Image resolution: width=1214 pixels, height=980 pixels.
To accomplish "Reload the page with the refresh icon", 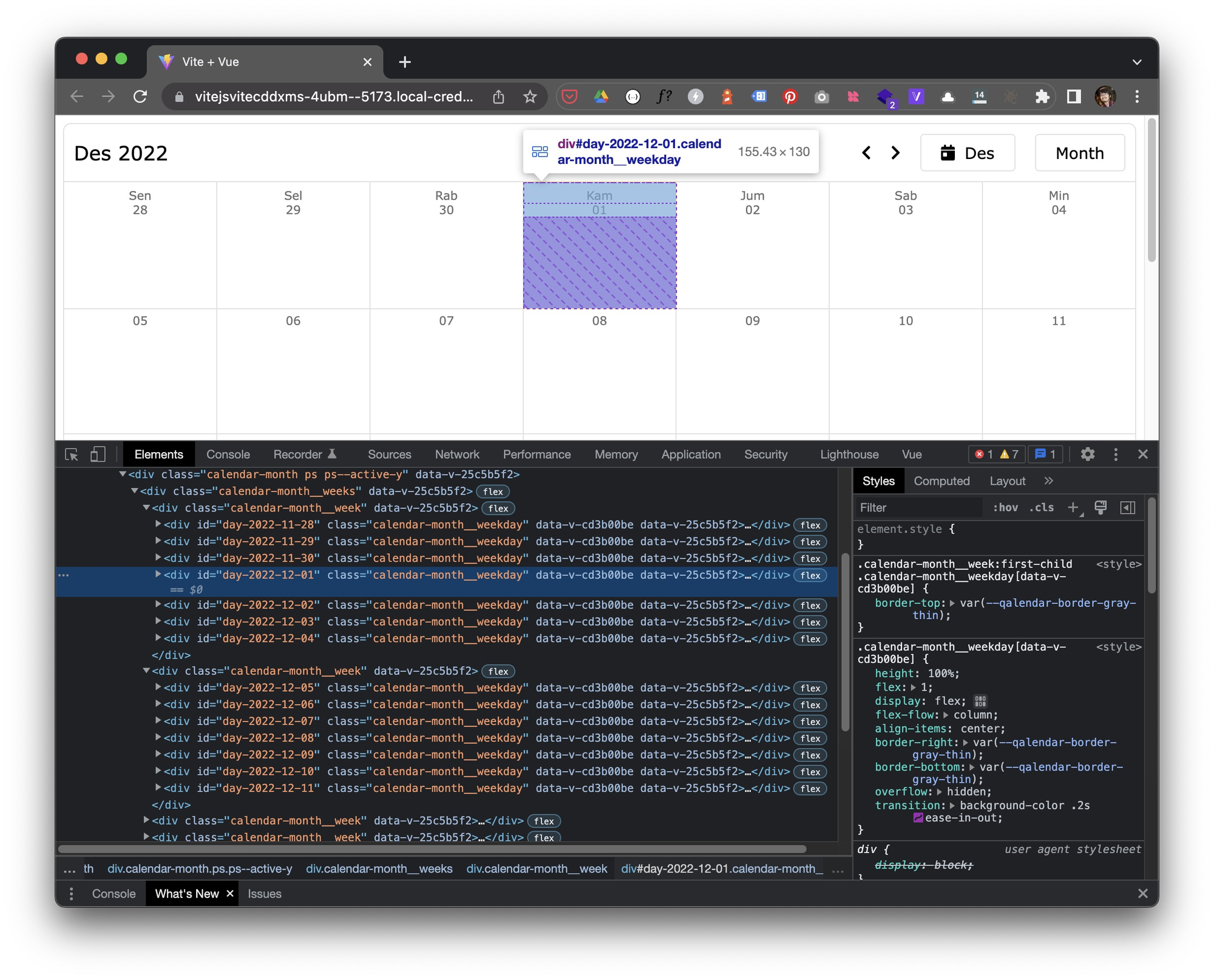I will tap(140, 96).
